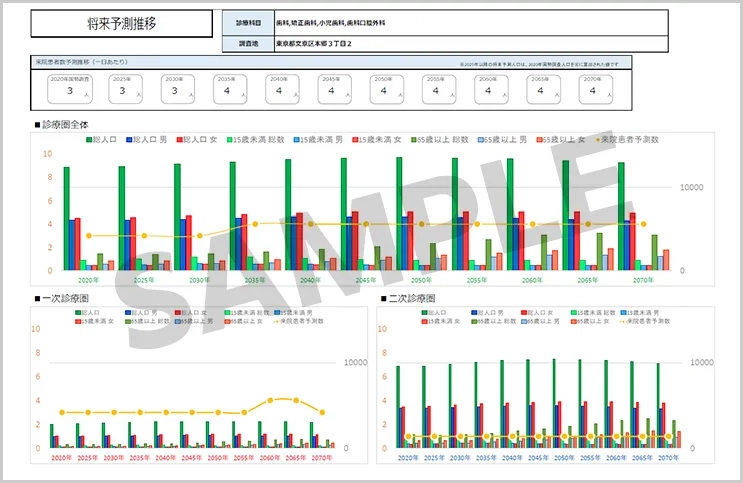Click 15歳未満 総数 legend entry in 診療圏全体 chart
The image size is (743, 483).
(255, 140)
